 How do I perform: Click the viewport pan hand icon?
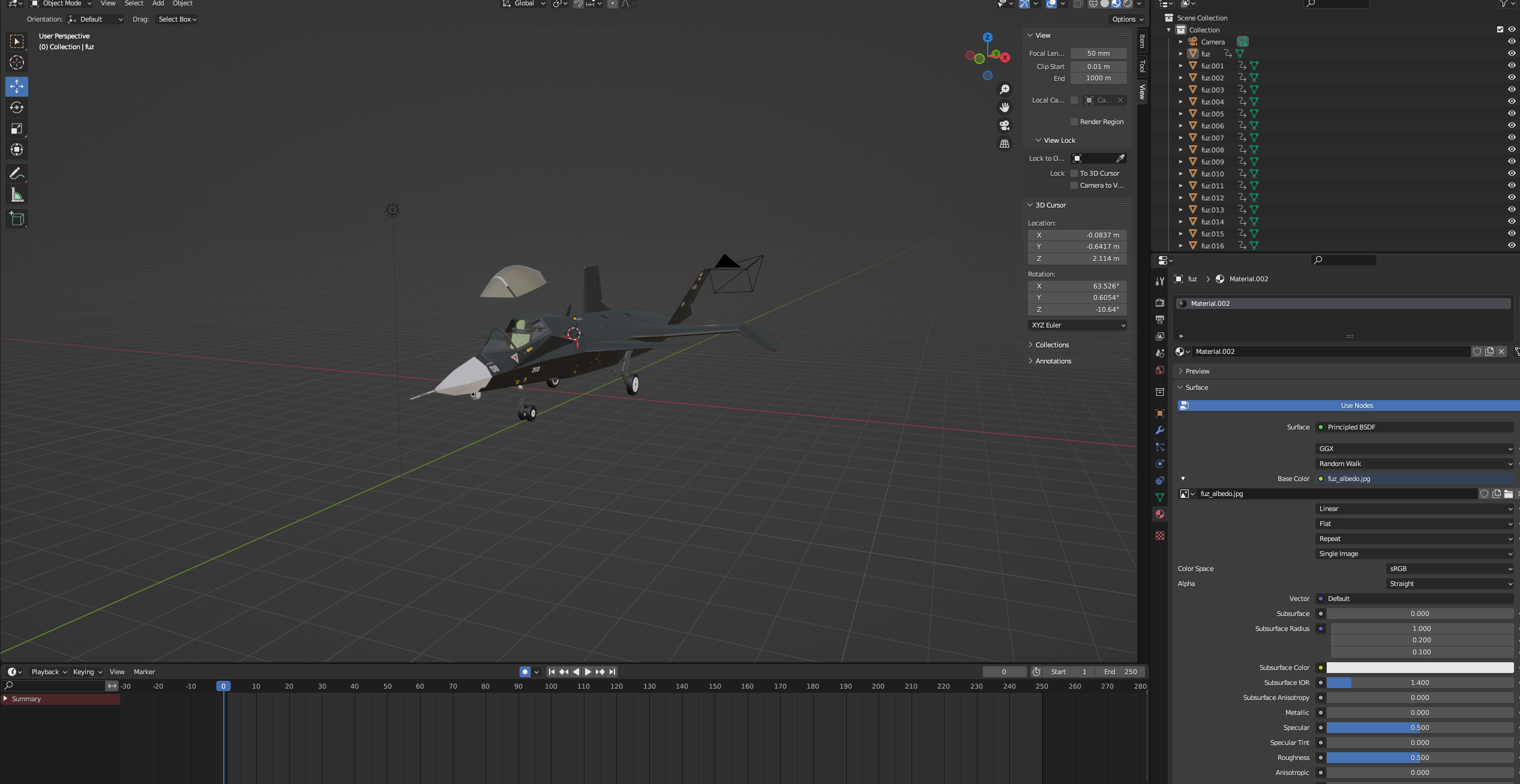click(1005, 107)
